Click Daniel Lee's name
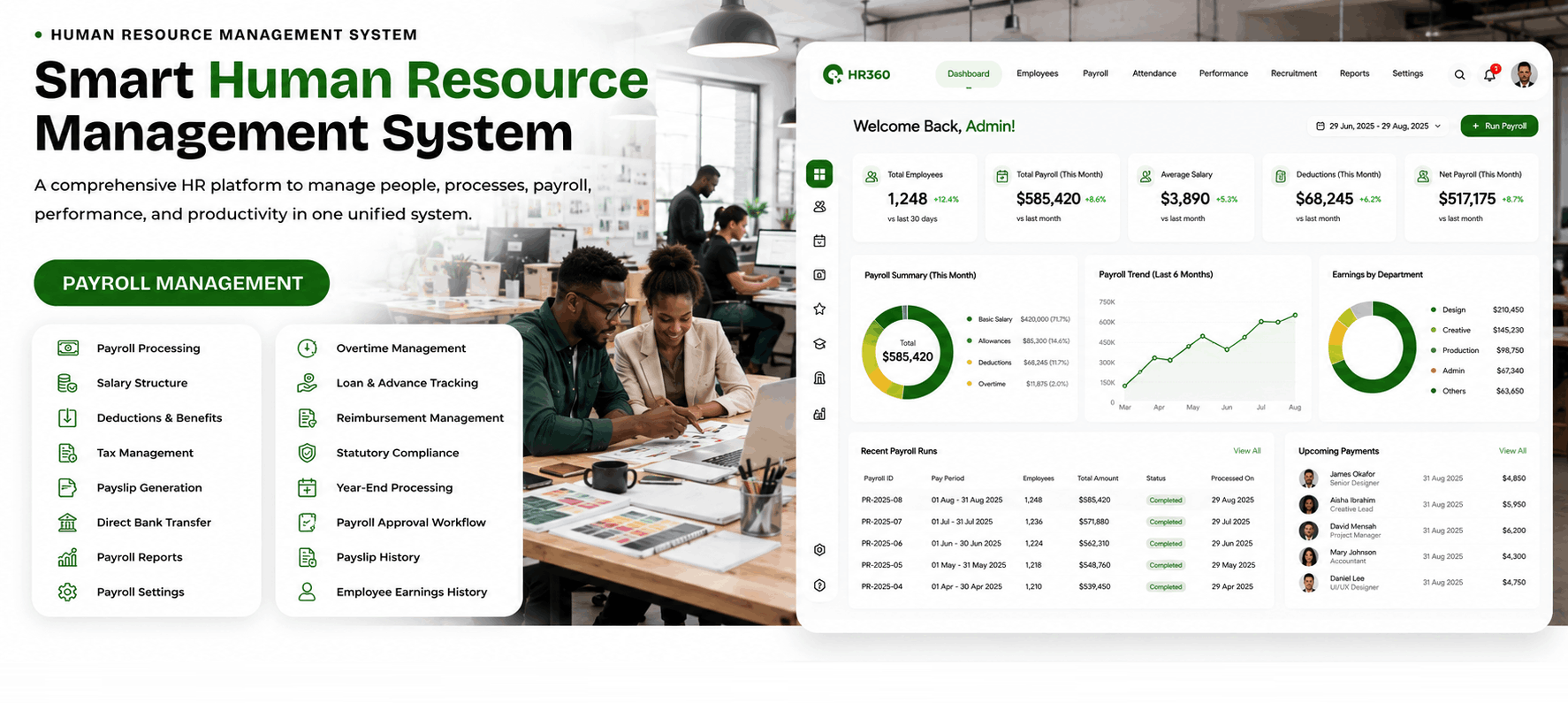 (x=1347, y=578)
